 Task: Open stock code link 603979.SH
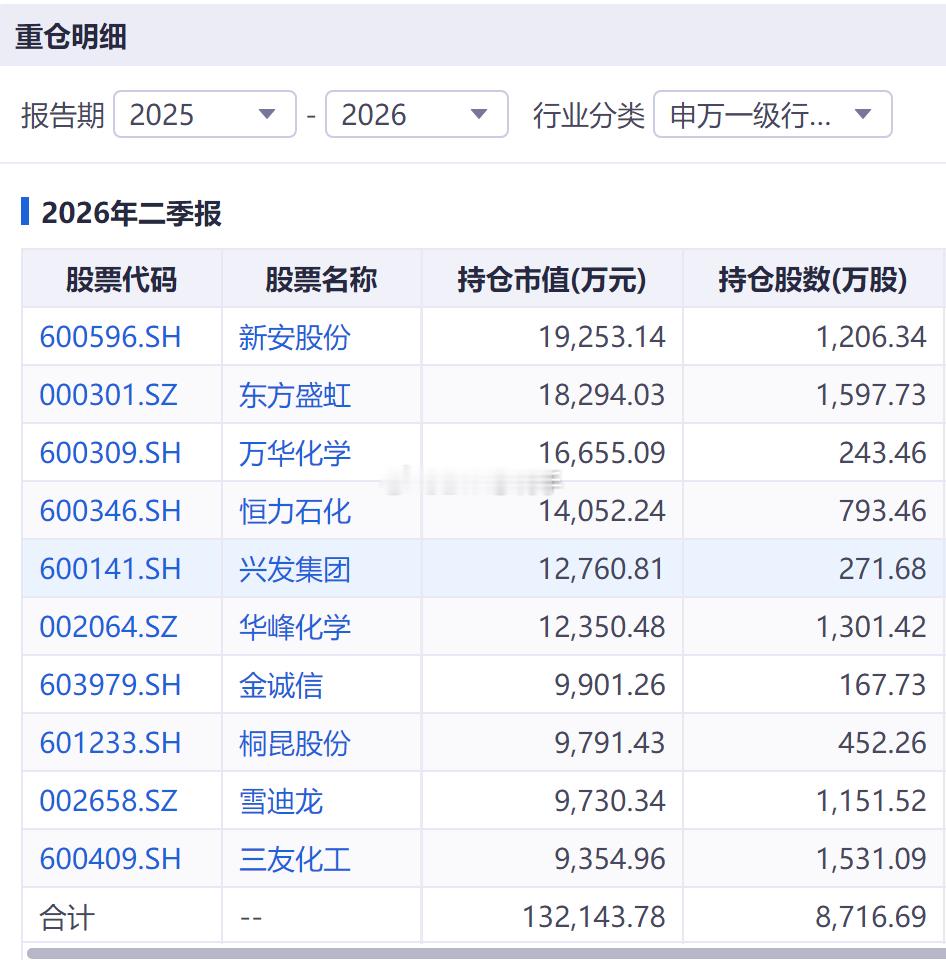(110, 684)
